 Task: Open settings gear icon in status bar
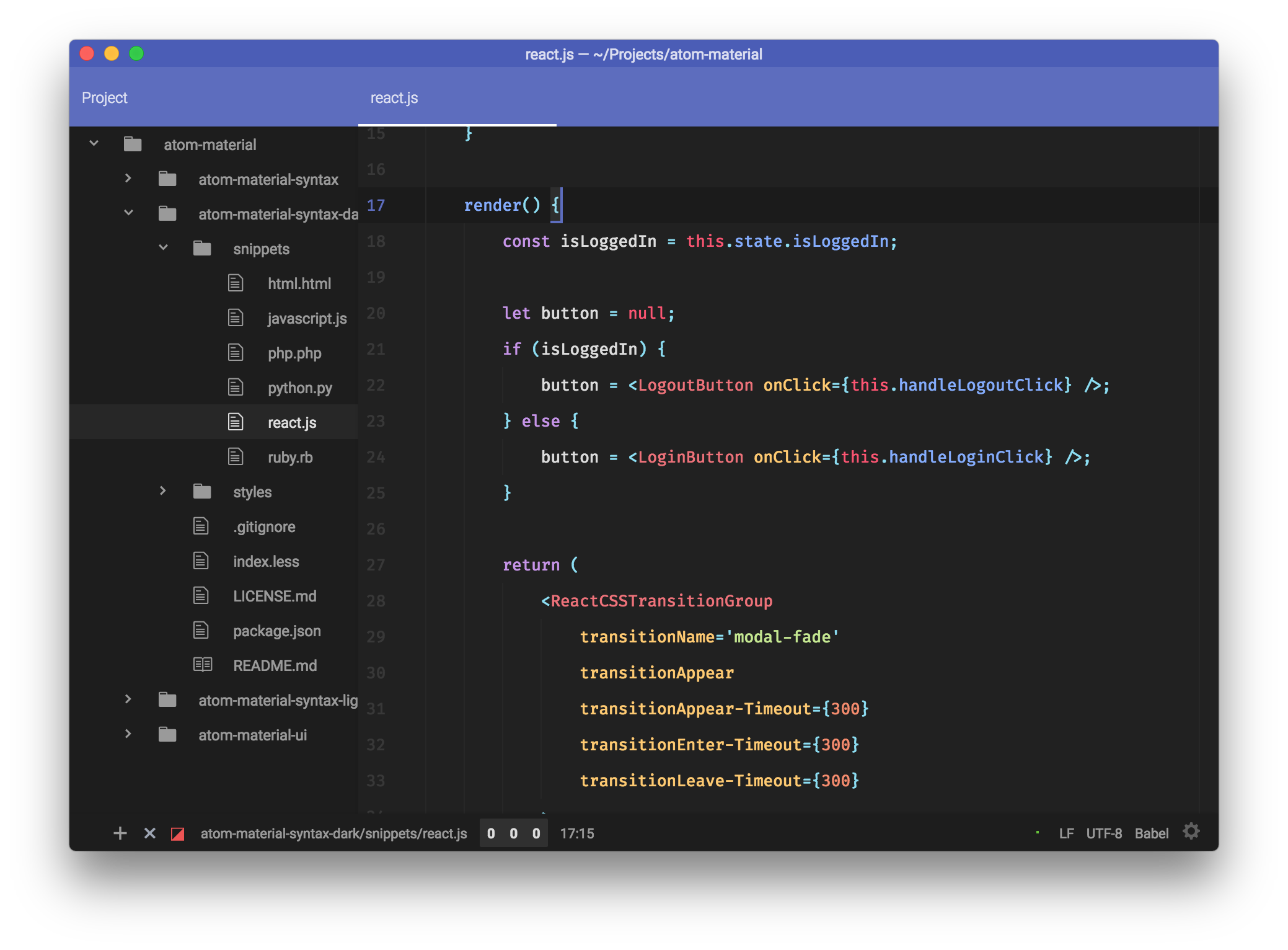click(1191, 832)
